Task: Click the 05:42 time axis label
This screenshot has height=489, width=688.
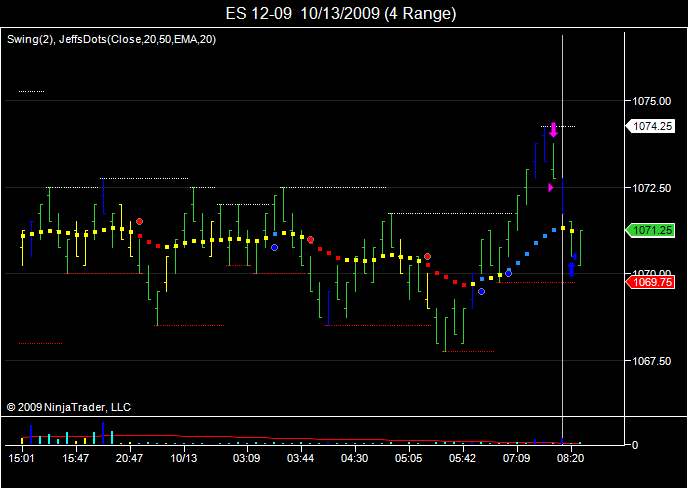Action: tap(463, 459)
